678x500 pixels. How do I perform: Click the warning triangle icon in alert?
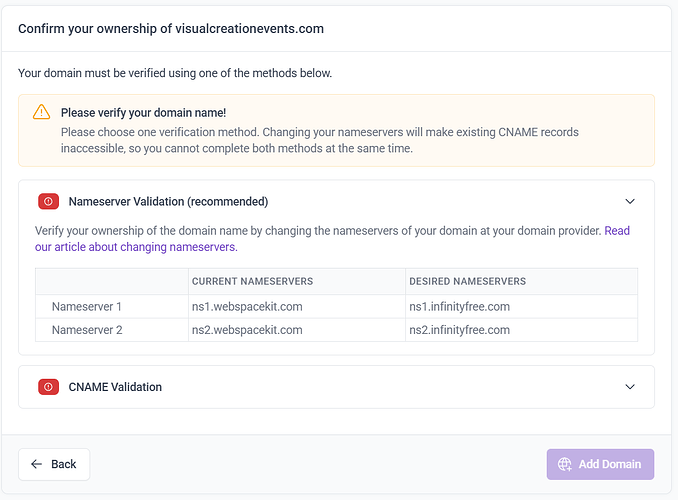[41, 112]
